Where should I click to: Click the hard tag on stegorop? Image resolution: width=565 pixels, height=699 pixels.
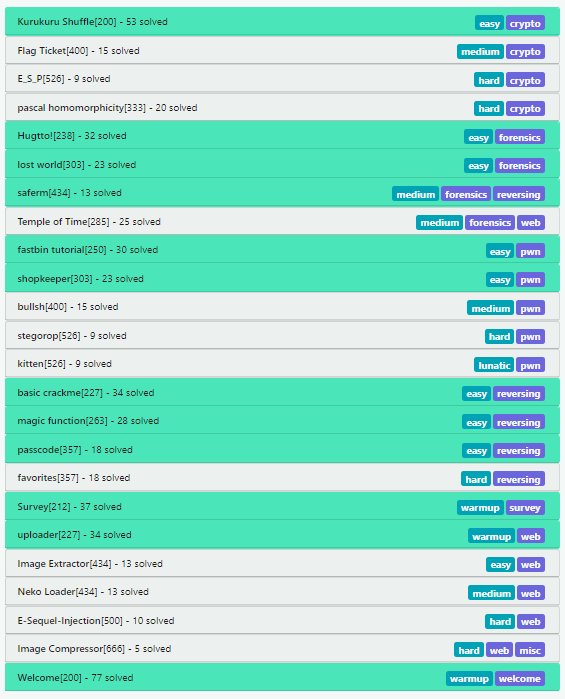tap(499, 337)
